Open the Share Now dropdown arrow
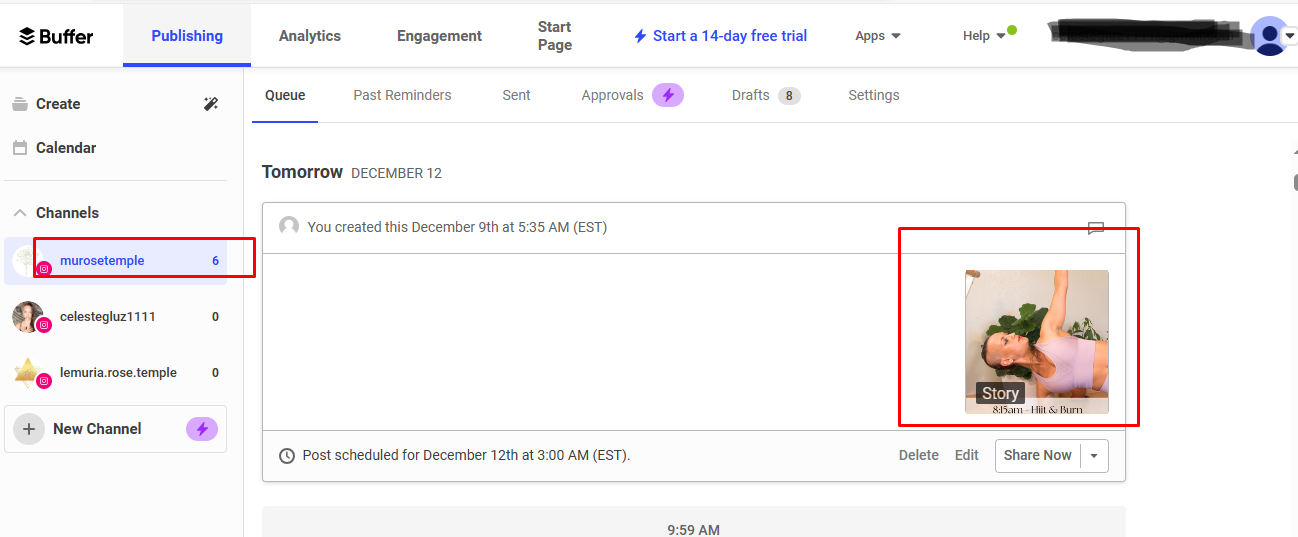1298x537 pixels. coord(1094,456)
